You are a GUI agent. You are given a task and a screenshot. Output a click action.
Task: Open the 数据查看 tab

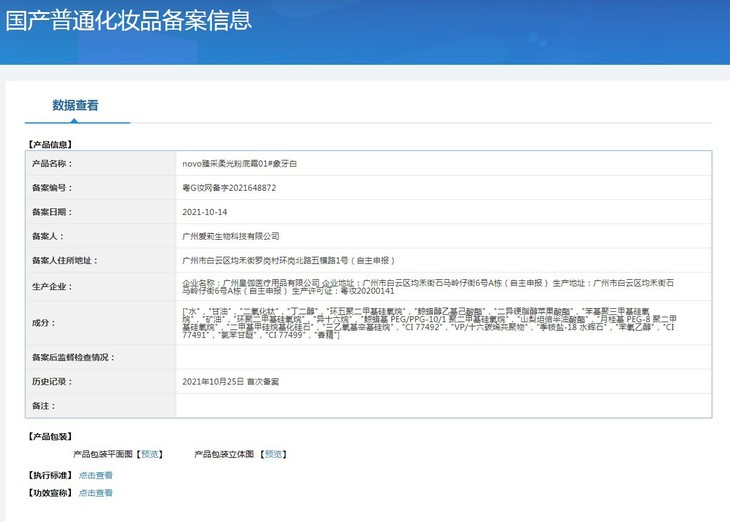point(76,106)
